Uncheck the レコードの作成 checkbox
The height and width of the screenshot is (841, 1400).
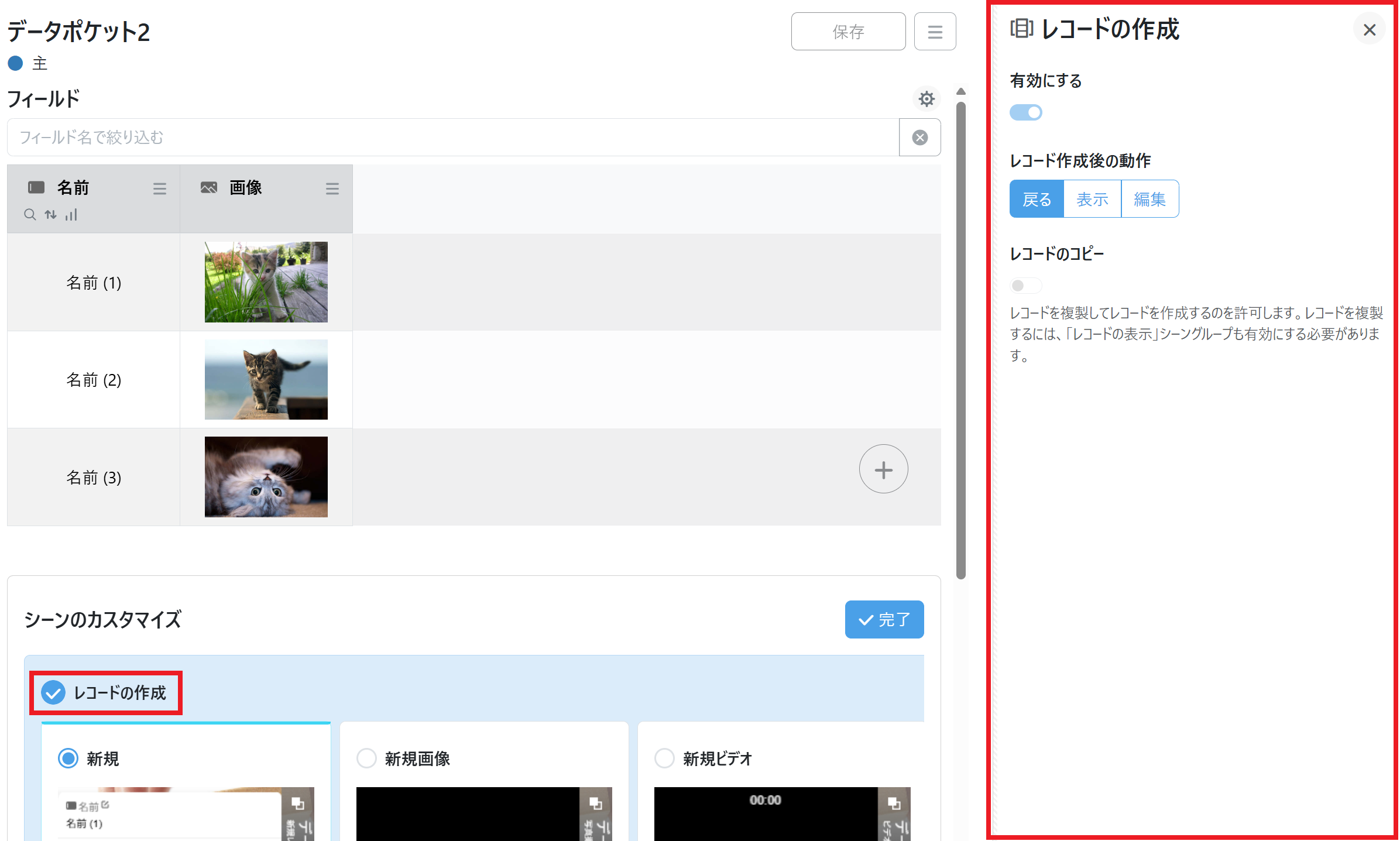tap(53, 693)
